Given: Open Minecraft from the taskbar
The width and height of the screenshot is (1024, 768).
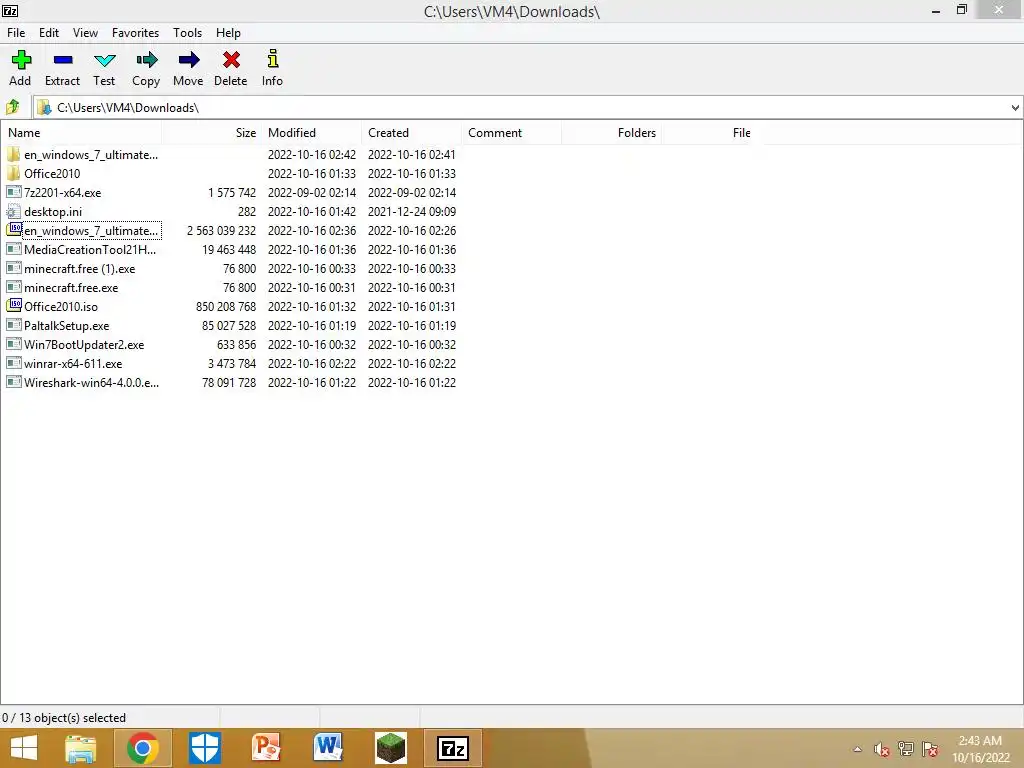Looking at the screenshot, I should click(391, 748).
